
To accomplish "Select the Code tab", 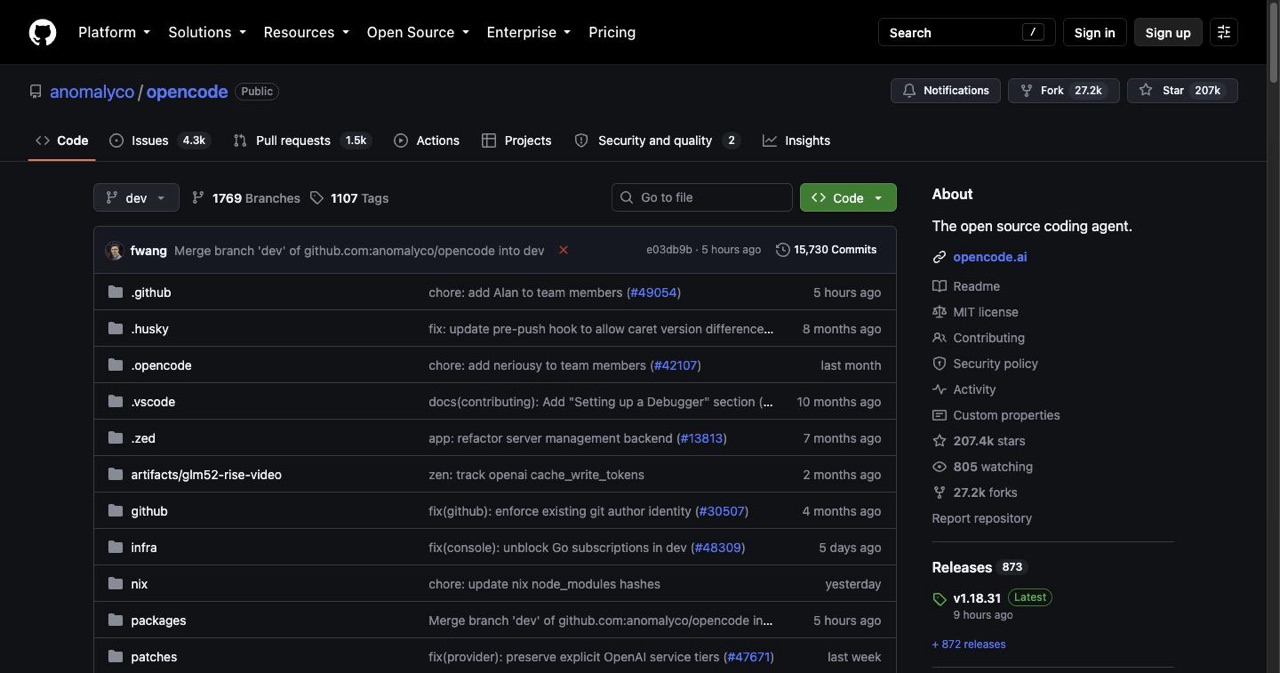I will pyautogui.click(x=62, y=140).
